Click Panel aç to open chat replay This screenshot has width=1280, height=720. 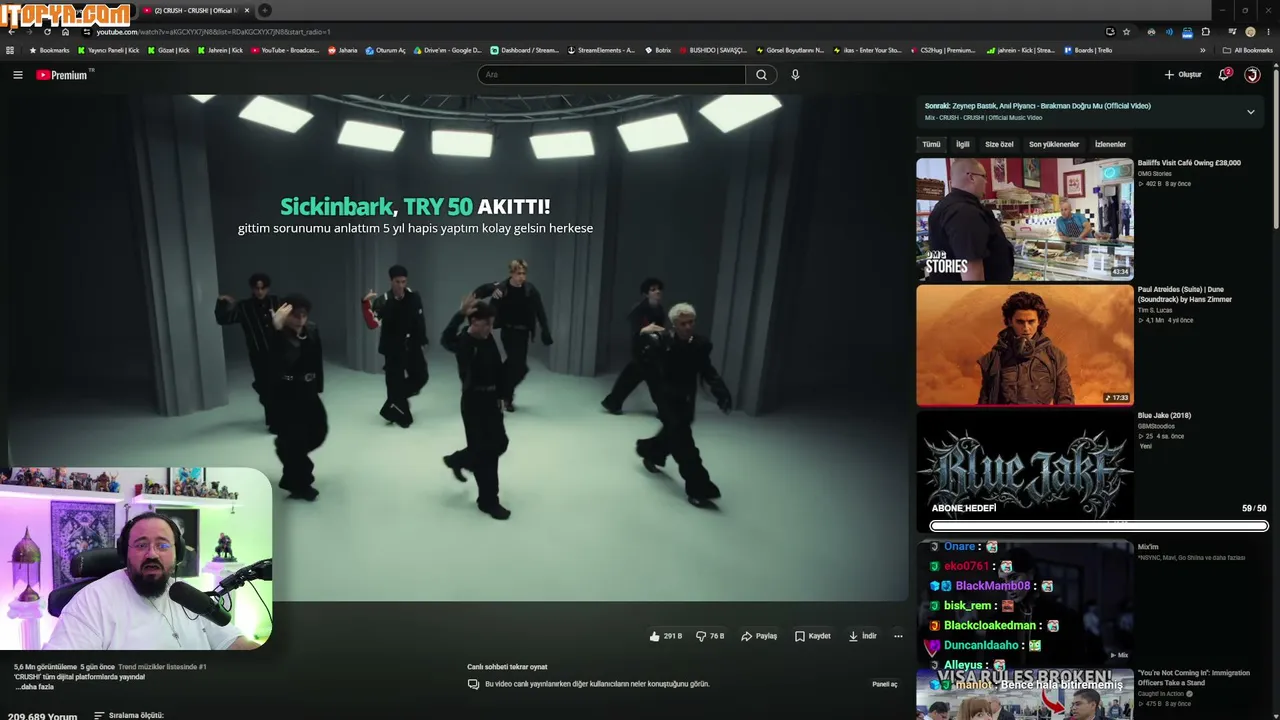coord(885,684)
